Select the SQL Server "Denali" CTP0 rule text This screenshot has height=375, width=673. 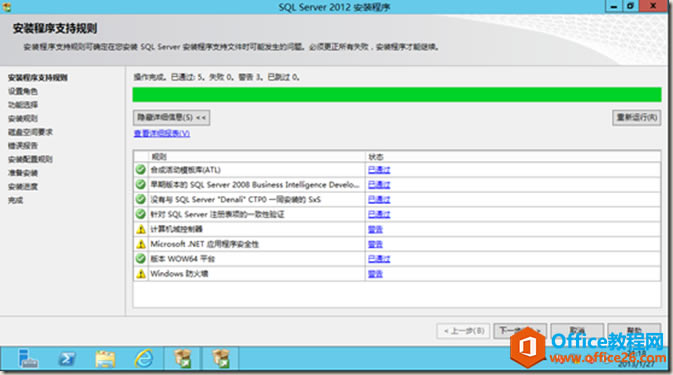(235, 200)
